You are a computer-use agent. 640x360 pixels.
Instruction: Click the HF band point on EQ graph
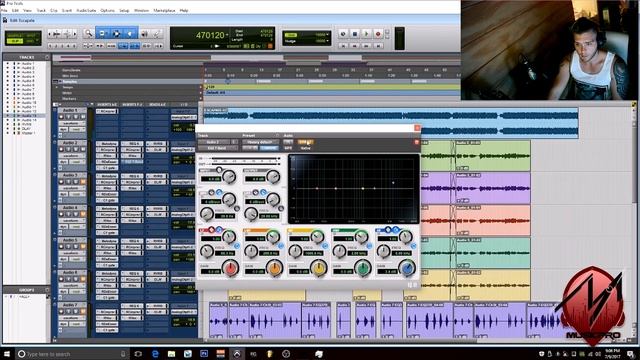[x=393, y=183]
